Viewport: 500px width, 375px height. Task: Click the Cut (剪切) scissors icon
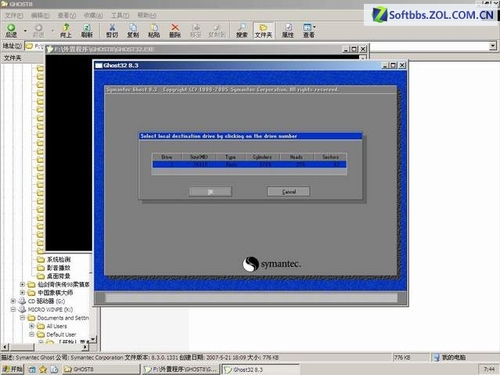[112, 31]
